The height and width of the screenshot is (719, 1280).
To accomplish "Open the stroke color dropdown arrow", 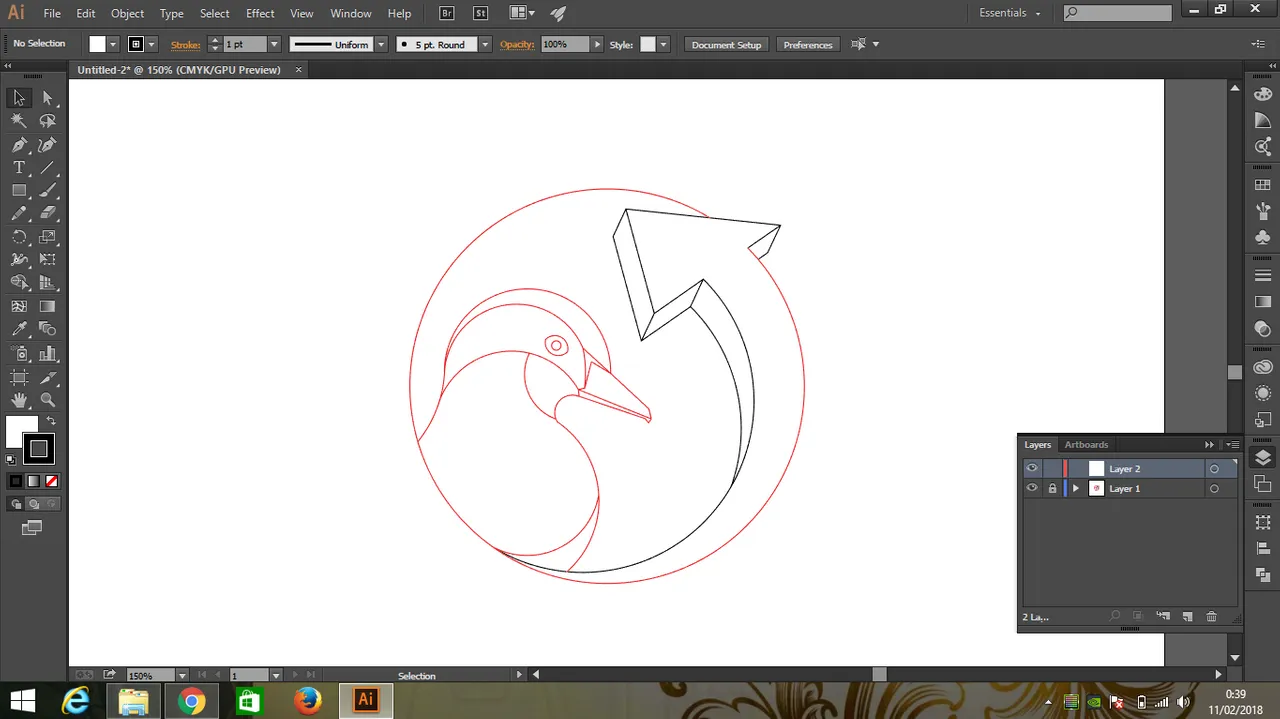I will [x=152, y=44].
